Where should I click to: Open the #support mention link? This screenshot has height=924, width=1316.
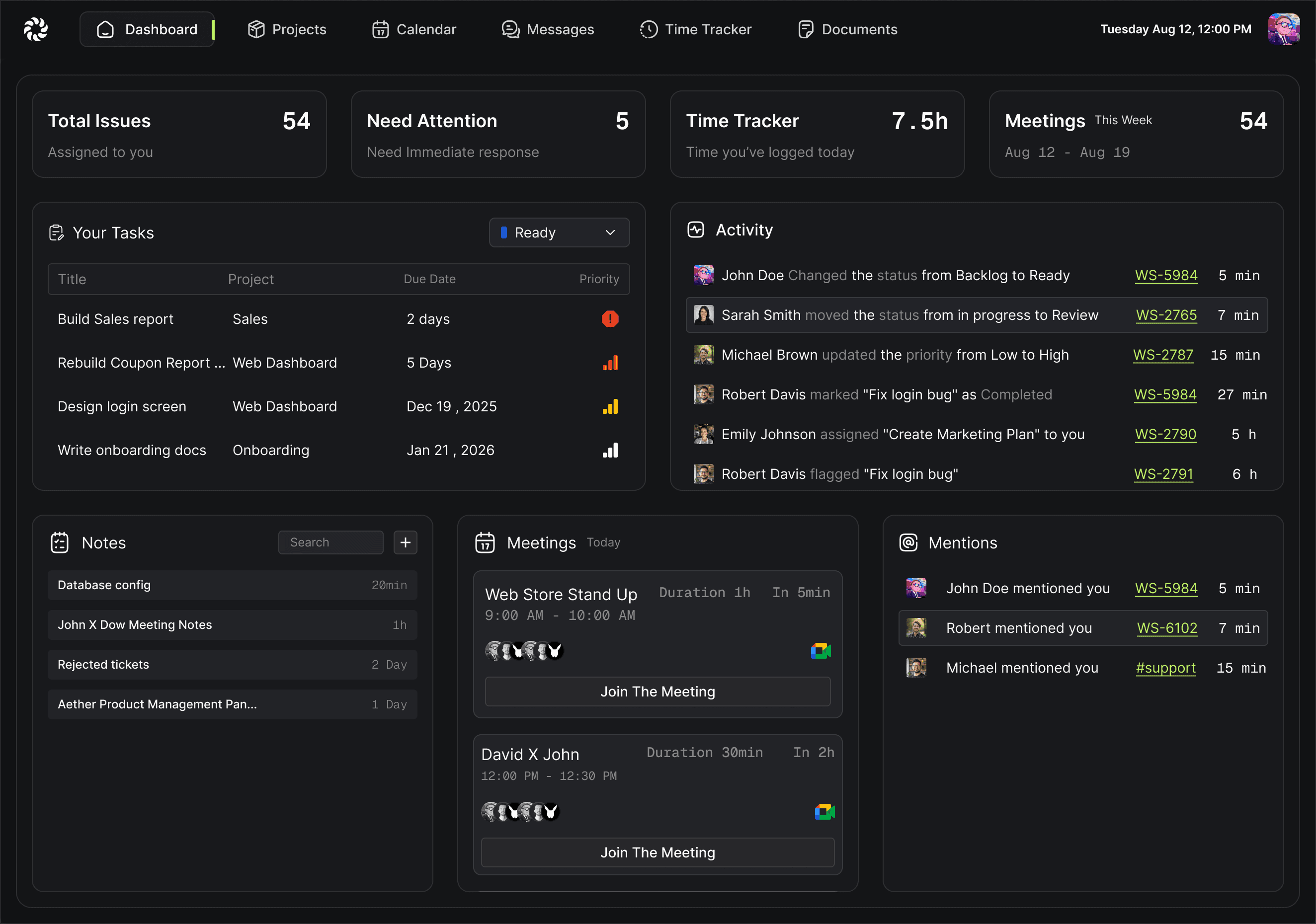point(1165,668)
